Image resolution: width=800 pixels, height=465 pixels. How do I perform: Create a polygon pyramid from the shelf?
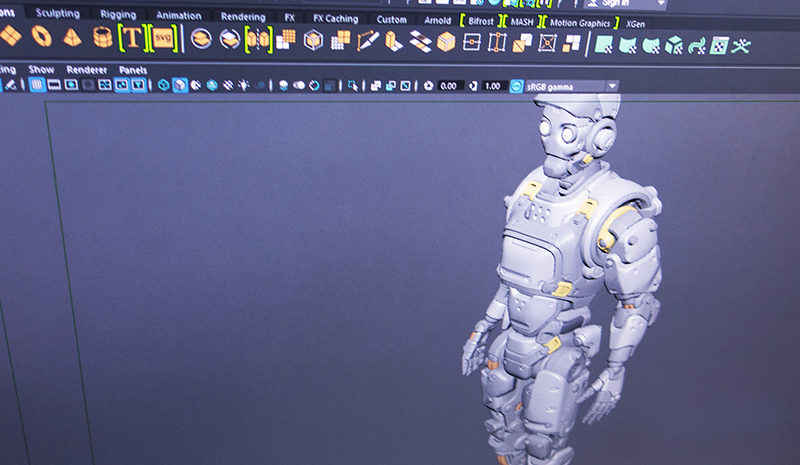(72, 37)
